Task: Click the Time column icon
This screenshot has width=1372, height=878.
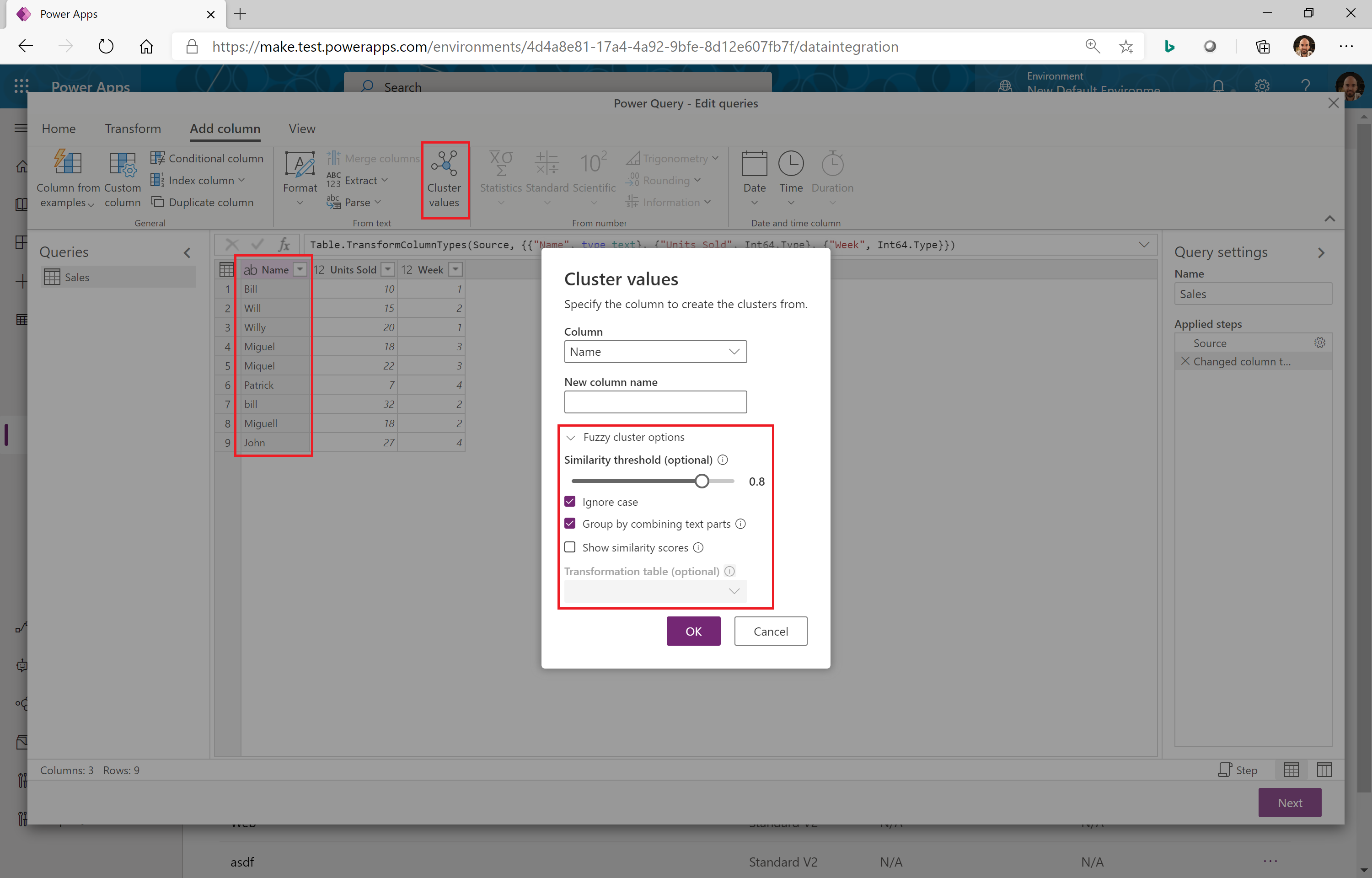Action: [x=791, y=164]
